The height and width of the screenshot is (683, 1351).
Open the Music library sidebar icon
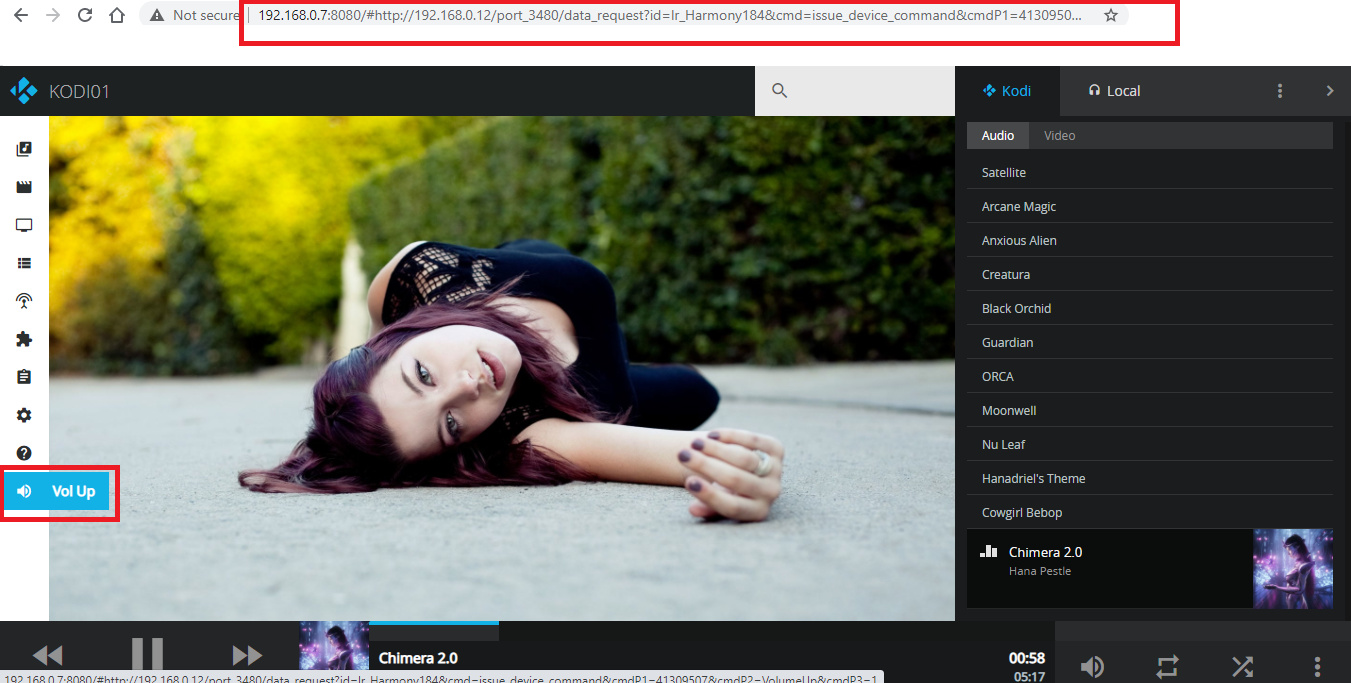[24, 149]
